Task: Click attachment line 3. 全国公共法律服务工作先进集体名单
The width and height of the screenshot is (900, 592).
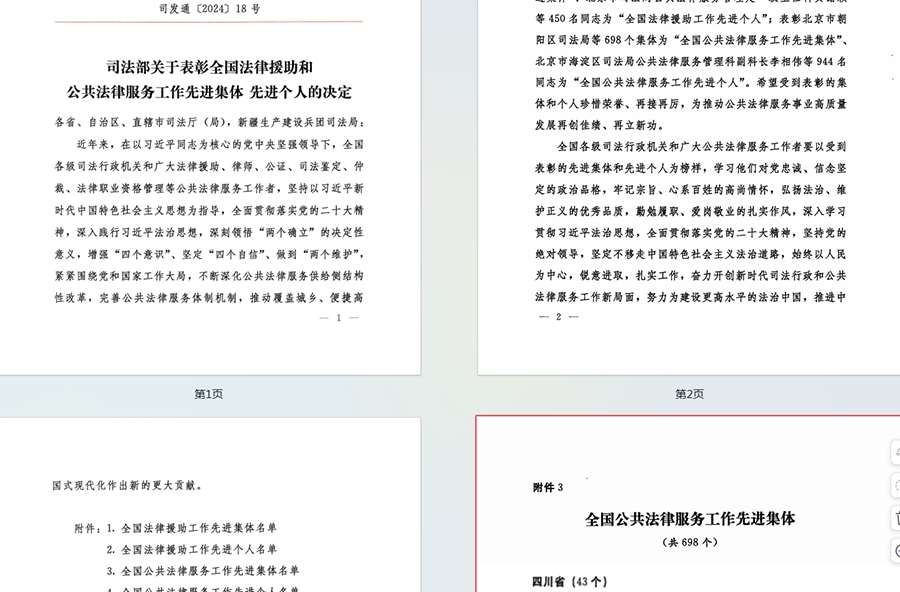Action: tap(203, 571)
